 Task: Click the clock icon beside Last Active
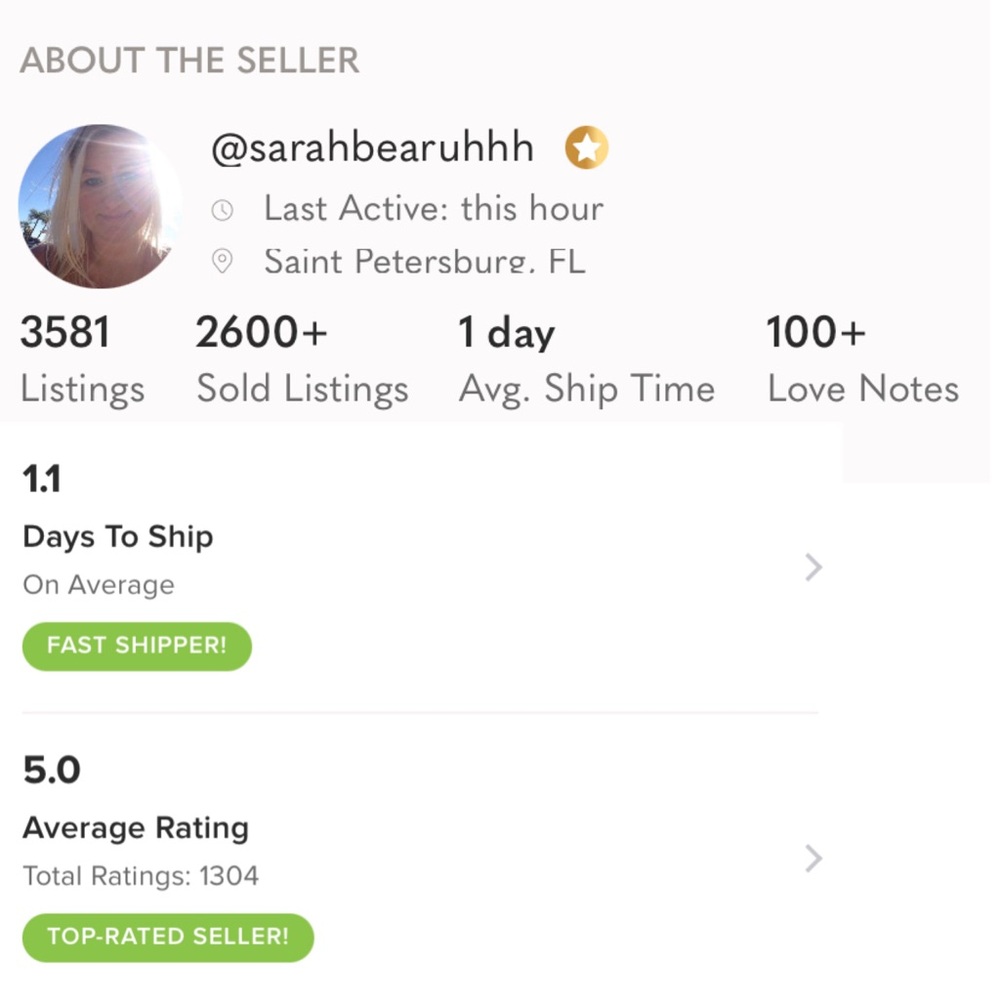click(x=222, y=210)
